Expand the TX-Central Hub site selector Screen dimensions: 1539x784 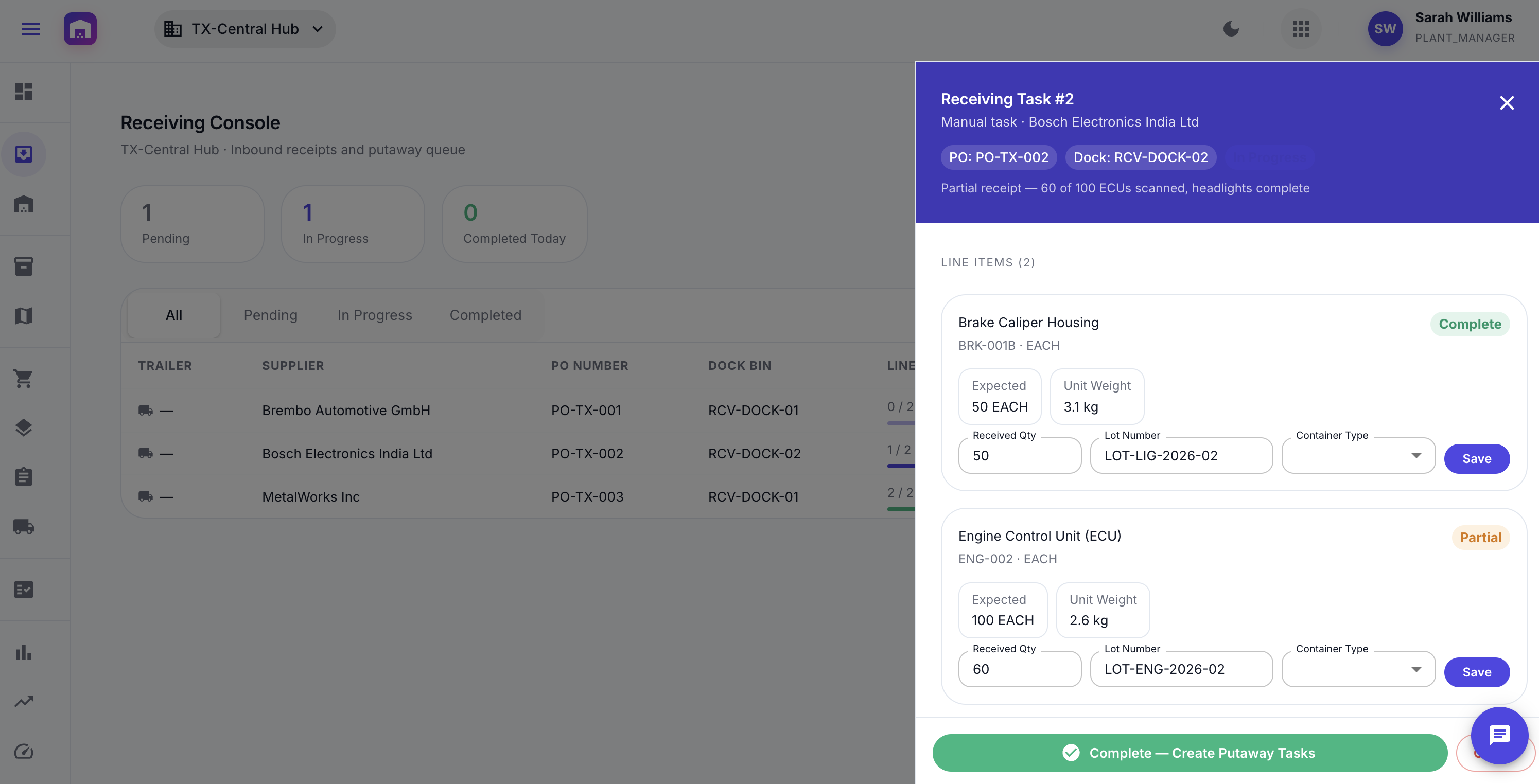click(245, 29)
